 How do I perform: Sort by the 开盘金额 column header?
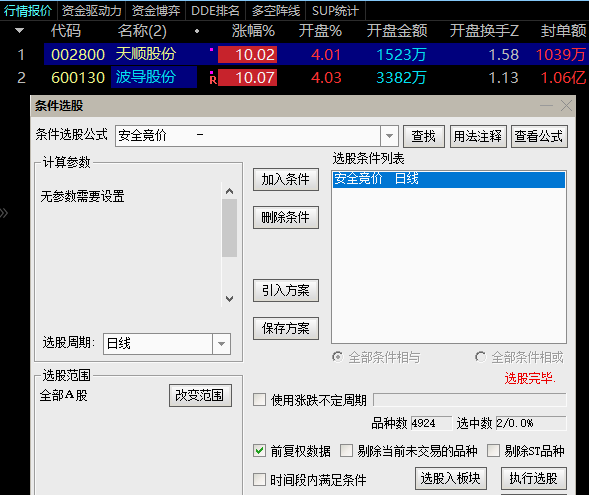coord(397,31)
